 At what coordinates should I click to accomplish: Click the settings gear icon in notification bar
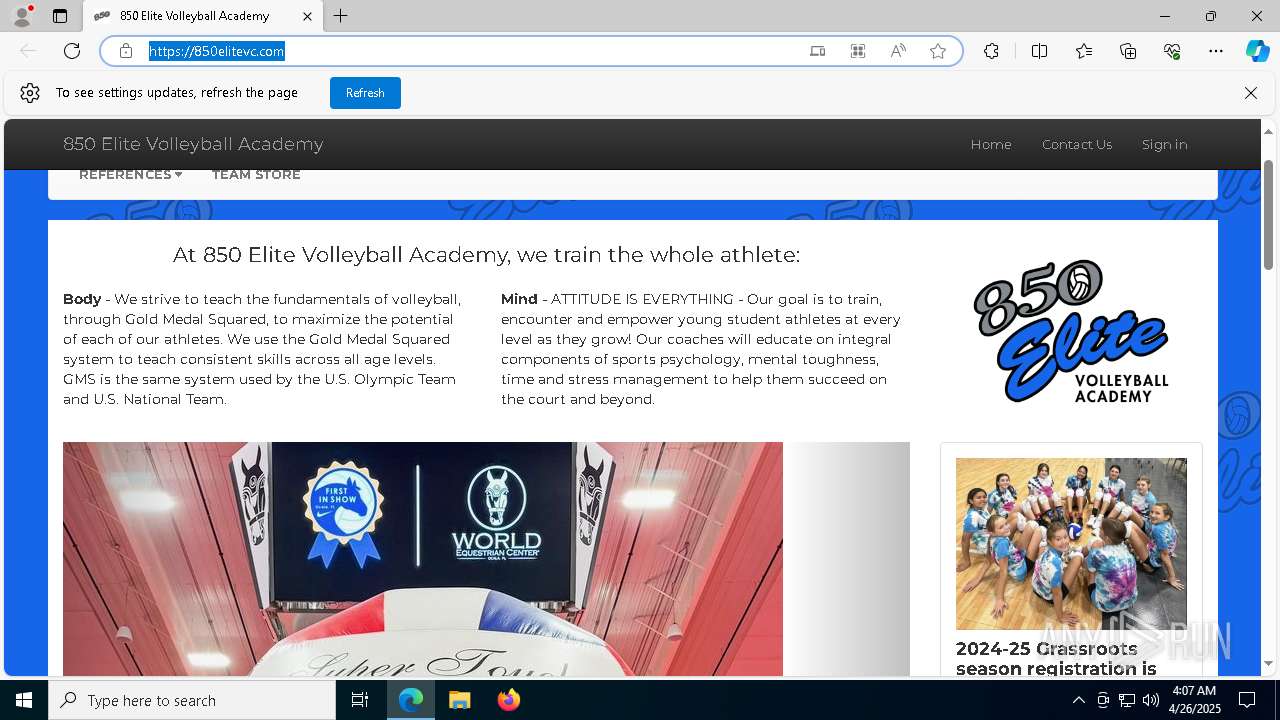point(30,93)
